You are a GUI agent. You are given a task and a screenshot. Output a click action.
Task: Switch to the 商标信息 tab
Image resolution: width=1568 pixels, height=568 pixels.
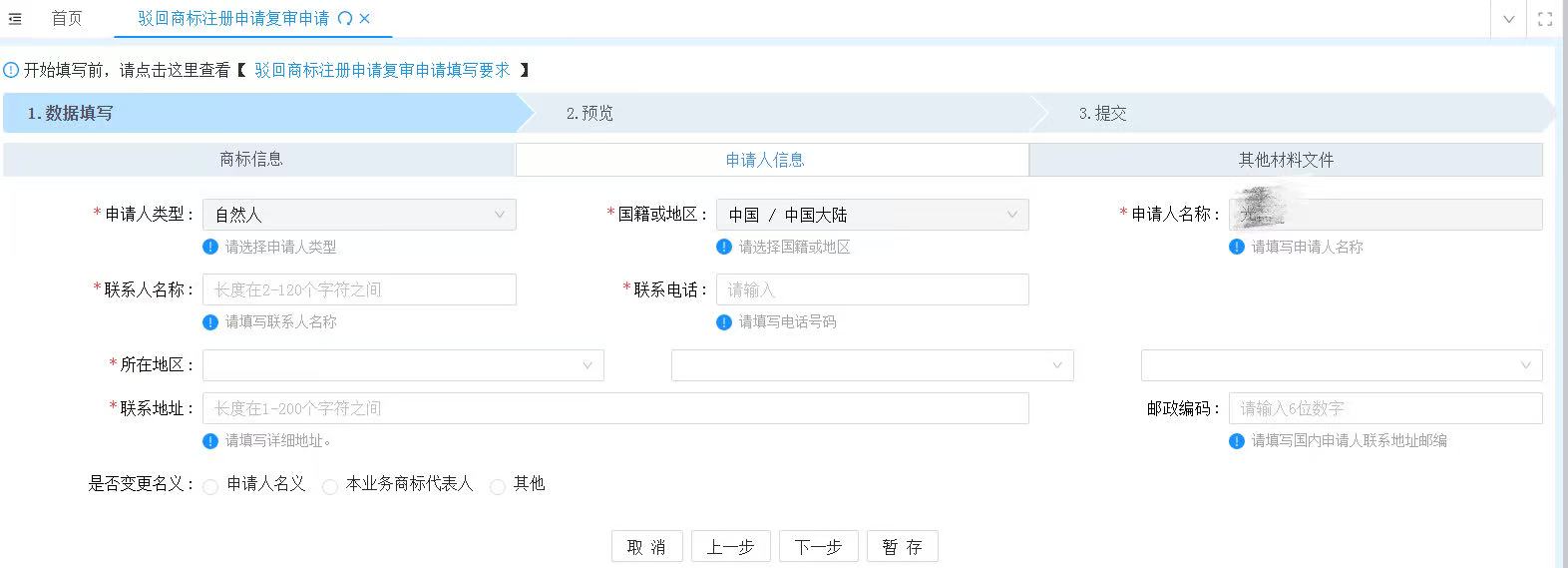point(251,160)
